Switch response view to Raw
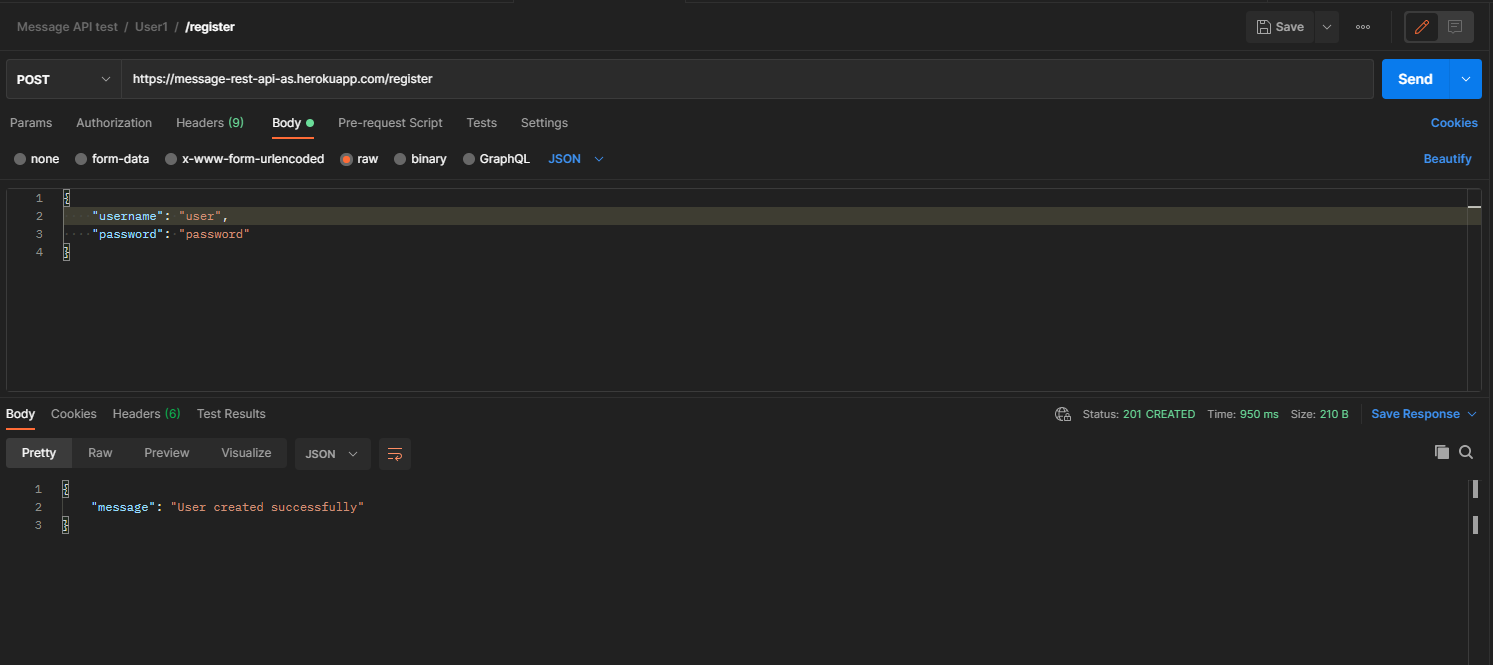The image size is (1493, 665). coord(100,453)
